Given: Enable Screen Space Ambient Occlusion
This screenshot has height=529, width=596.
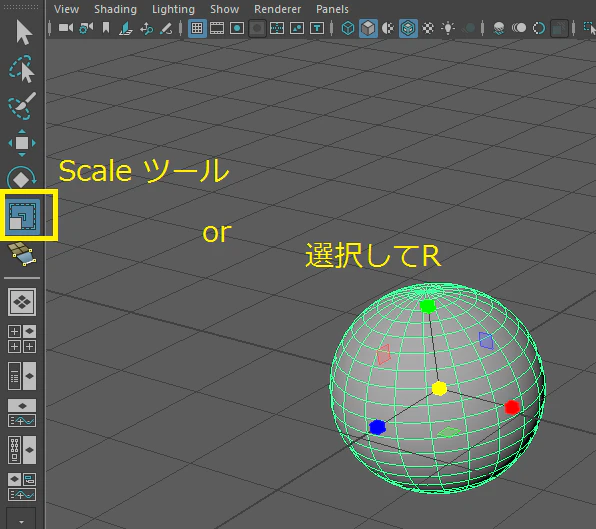Looking at the screenshot, I should tap(499, 28).
